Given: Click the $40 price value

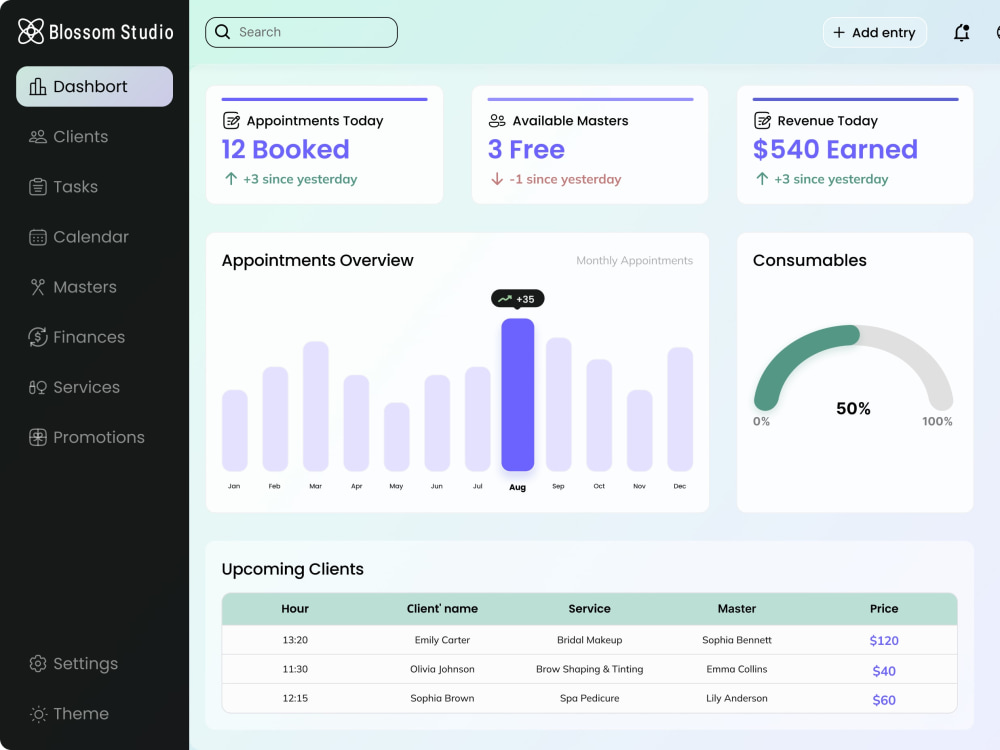Looking at the screenshot, I should point(884,670).
